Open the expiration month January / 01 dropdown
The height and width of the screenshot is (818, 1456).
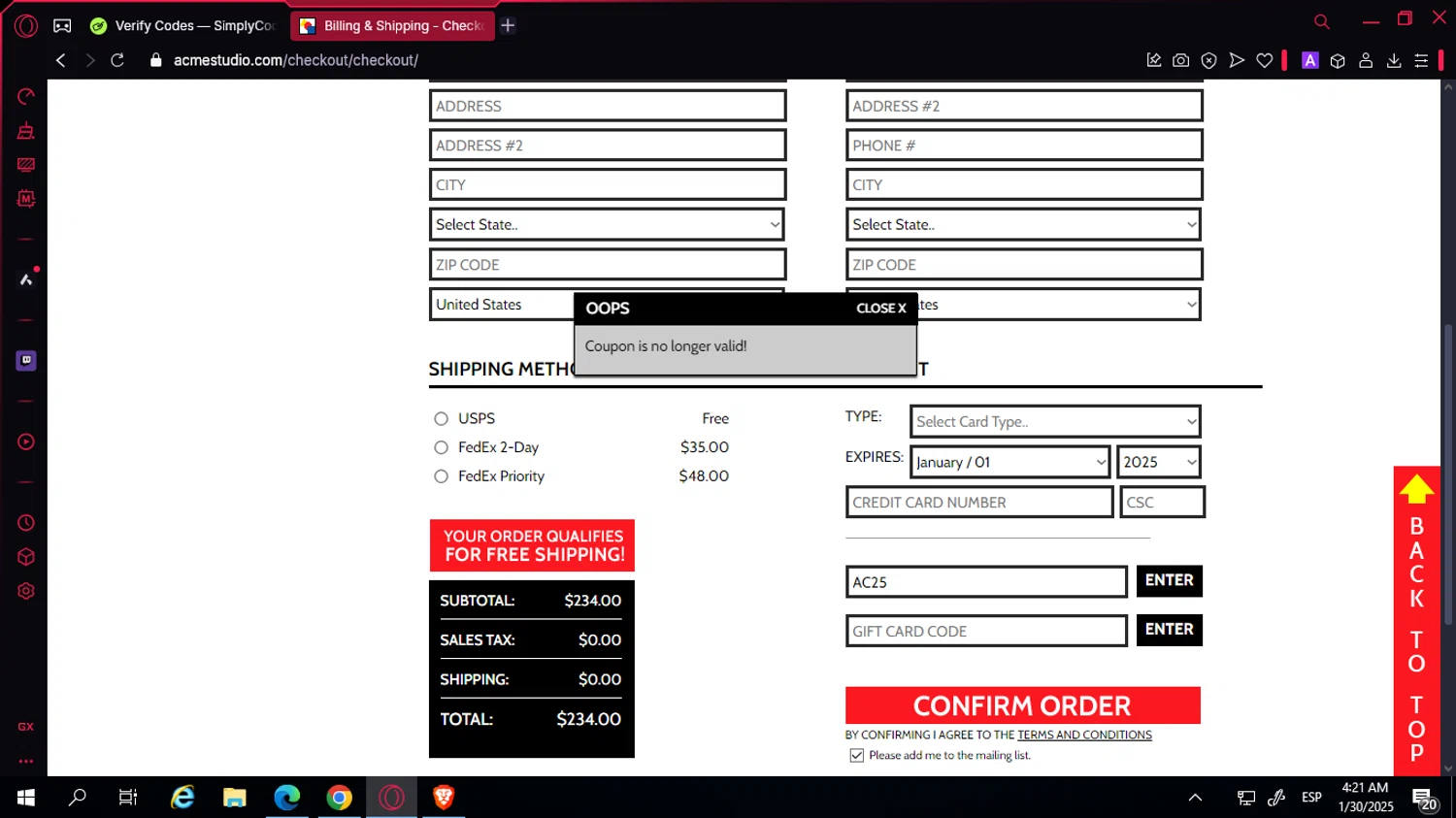coord(1009,462)
